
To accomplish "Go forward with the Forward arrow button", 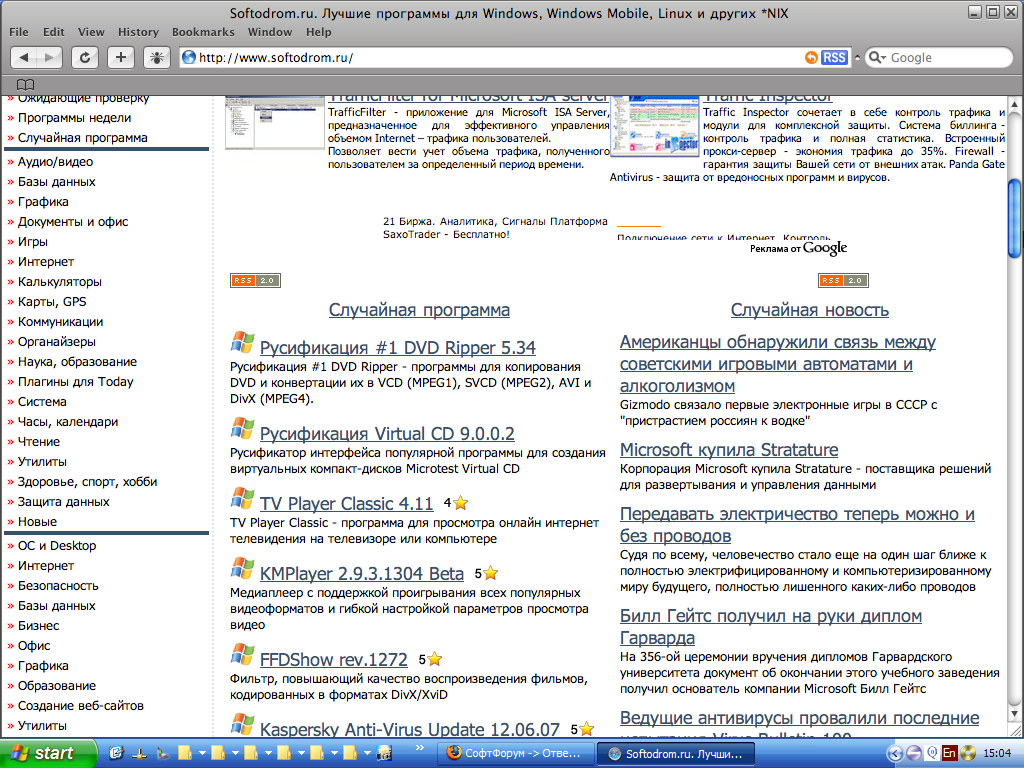I will [50, 57].
